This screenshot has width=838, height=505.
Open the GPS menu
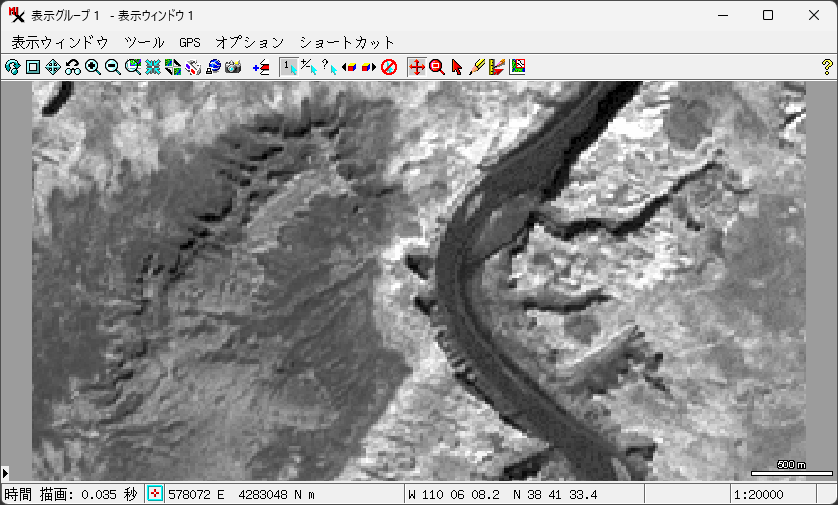(190, 42)
